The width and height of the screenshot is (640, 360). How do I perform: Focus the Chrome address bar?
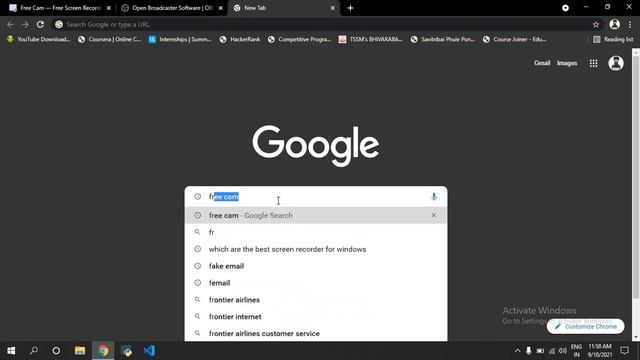tap(327, 24)
